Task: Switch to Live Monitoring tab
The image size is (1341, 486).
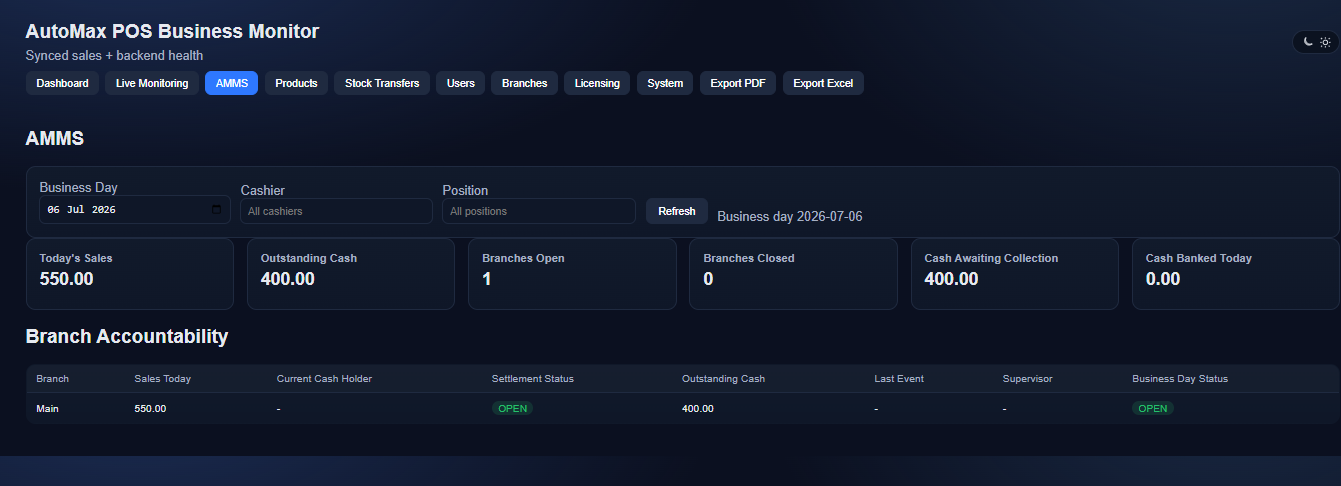Action: [152, 83]
